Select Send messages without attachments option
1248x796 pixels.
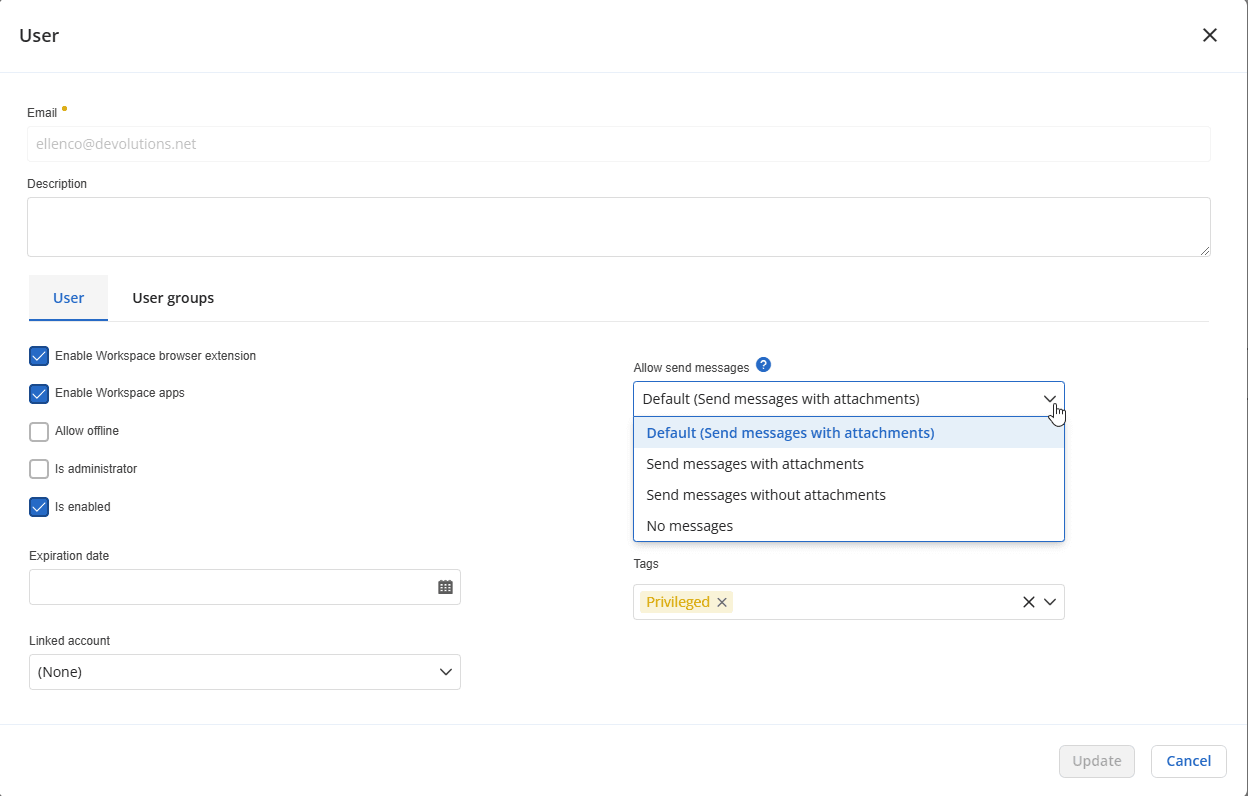pyautogui.click(x=766, y=495)
